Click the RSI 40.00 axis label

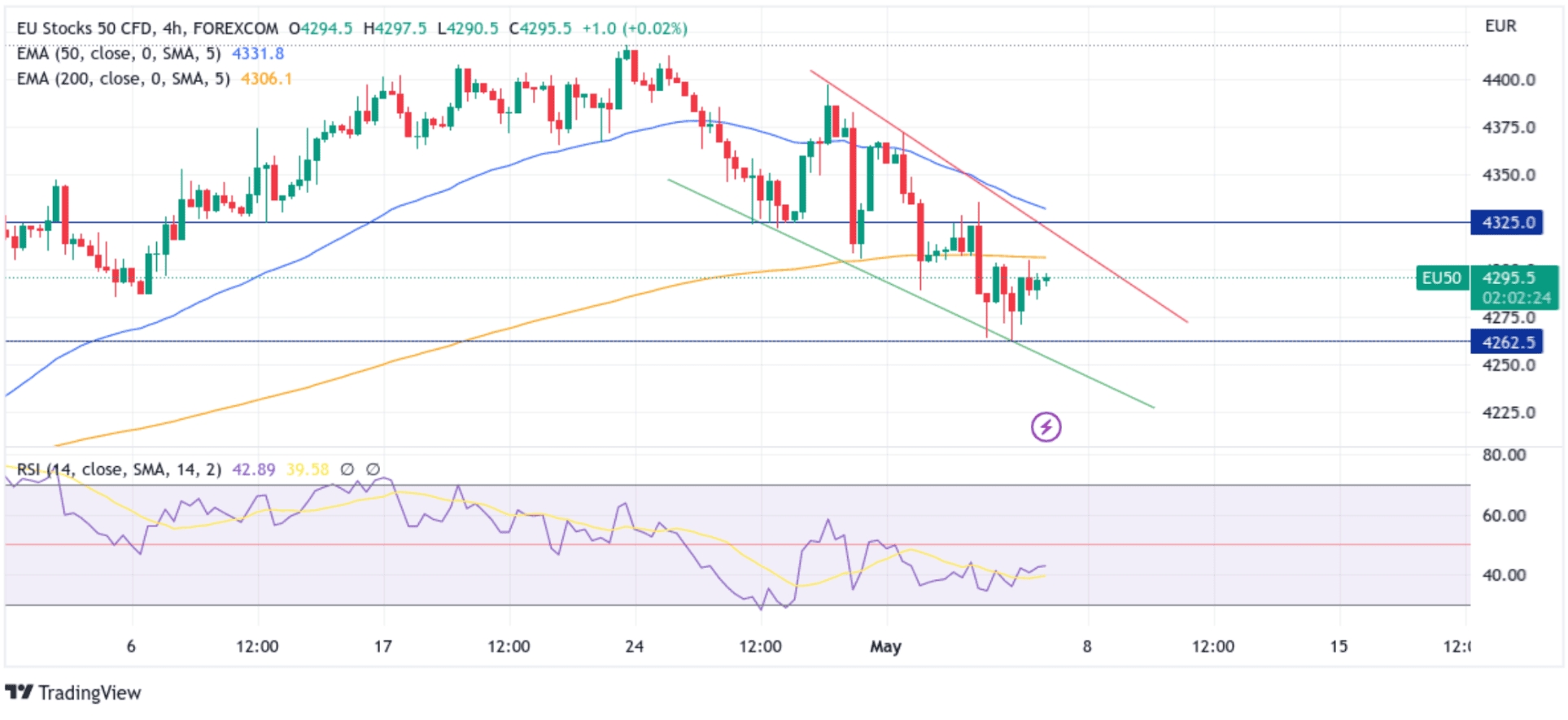click(1504, 575)
